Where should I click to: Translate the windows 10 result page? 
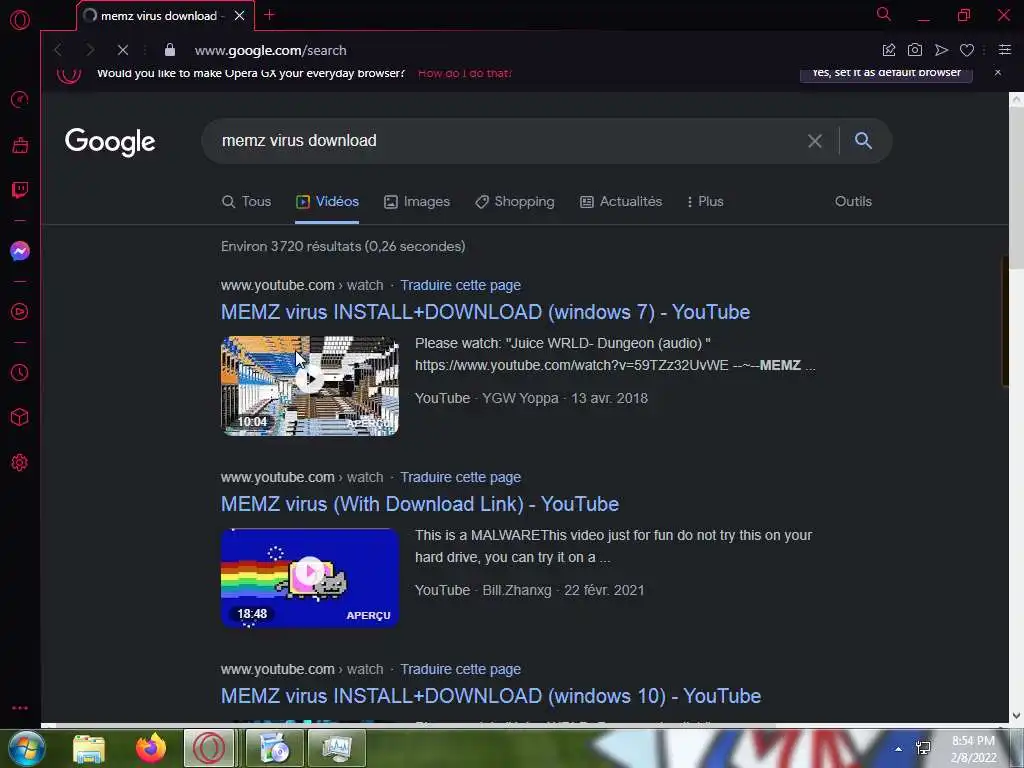pyautogui.click(x=460, y=669)
